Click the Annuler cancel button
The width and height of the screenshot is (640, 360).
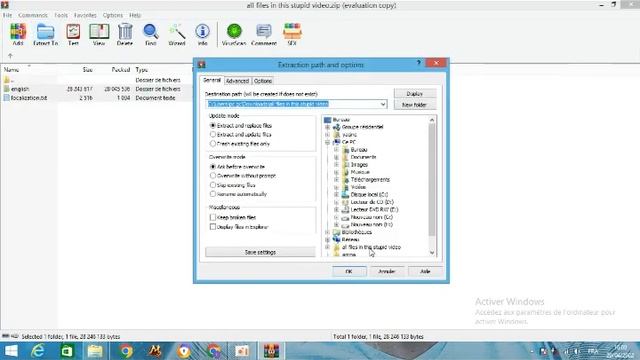tap(387, 271)
